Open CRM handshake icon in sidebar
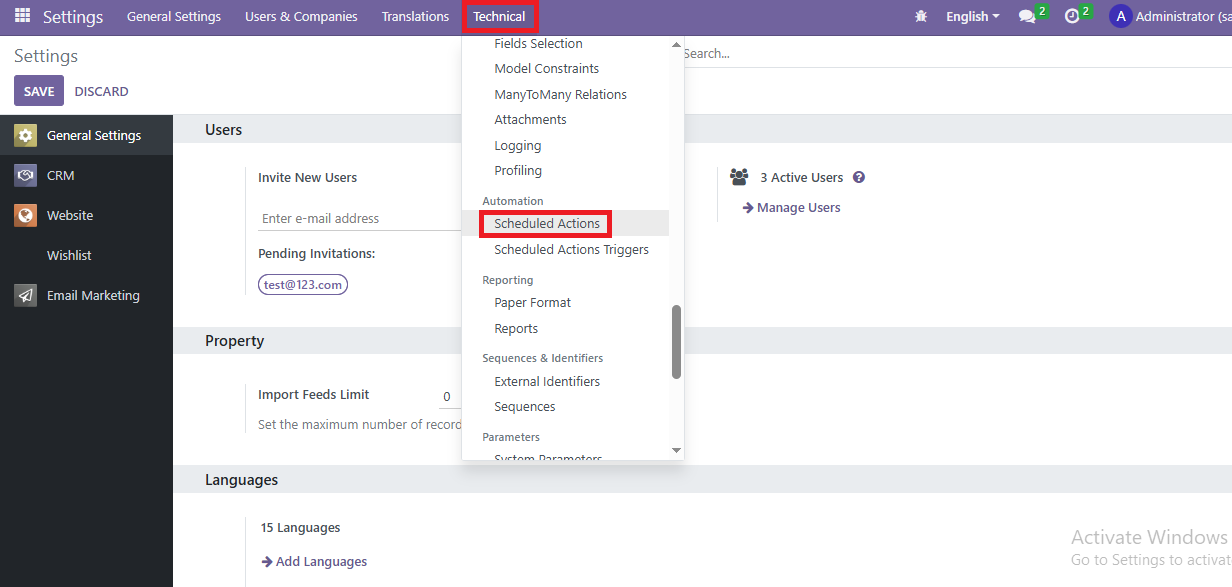1232x587 pixels. point(26,176)
